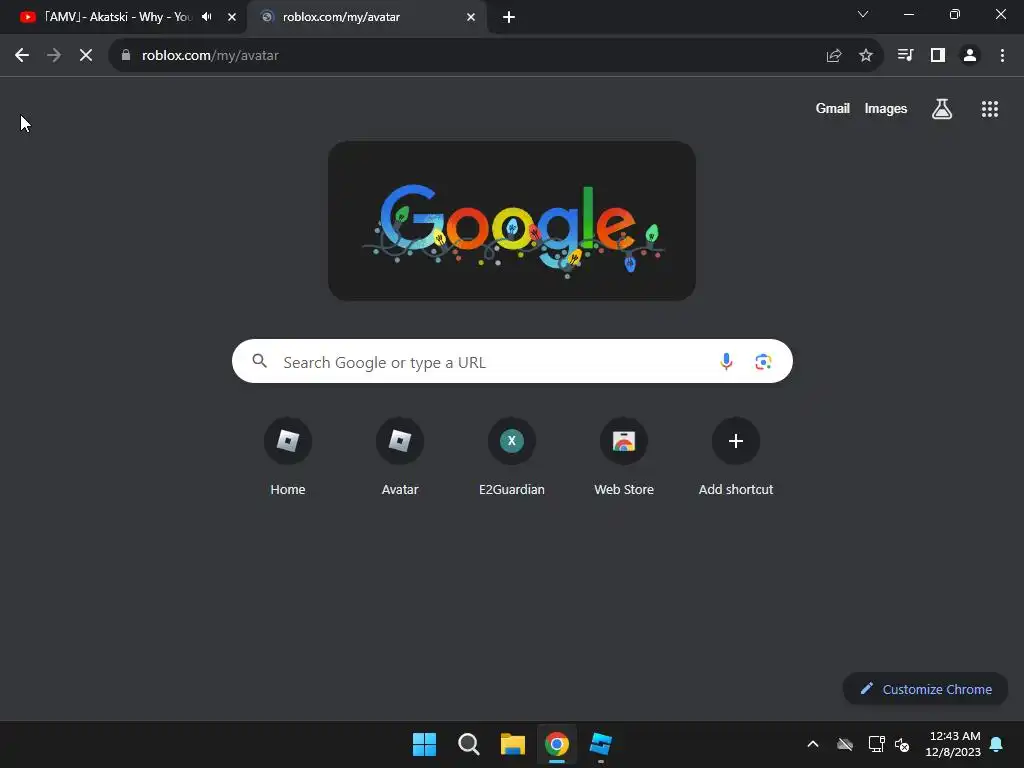Open the tab search dropdown arrow
Screen dimensions: 1024x768
863,14
